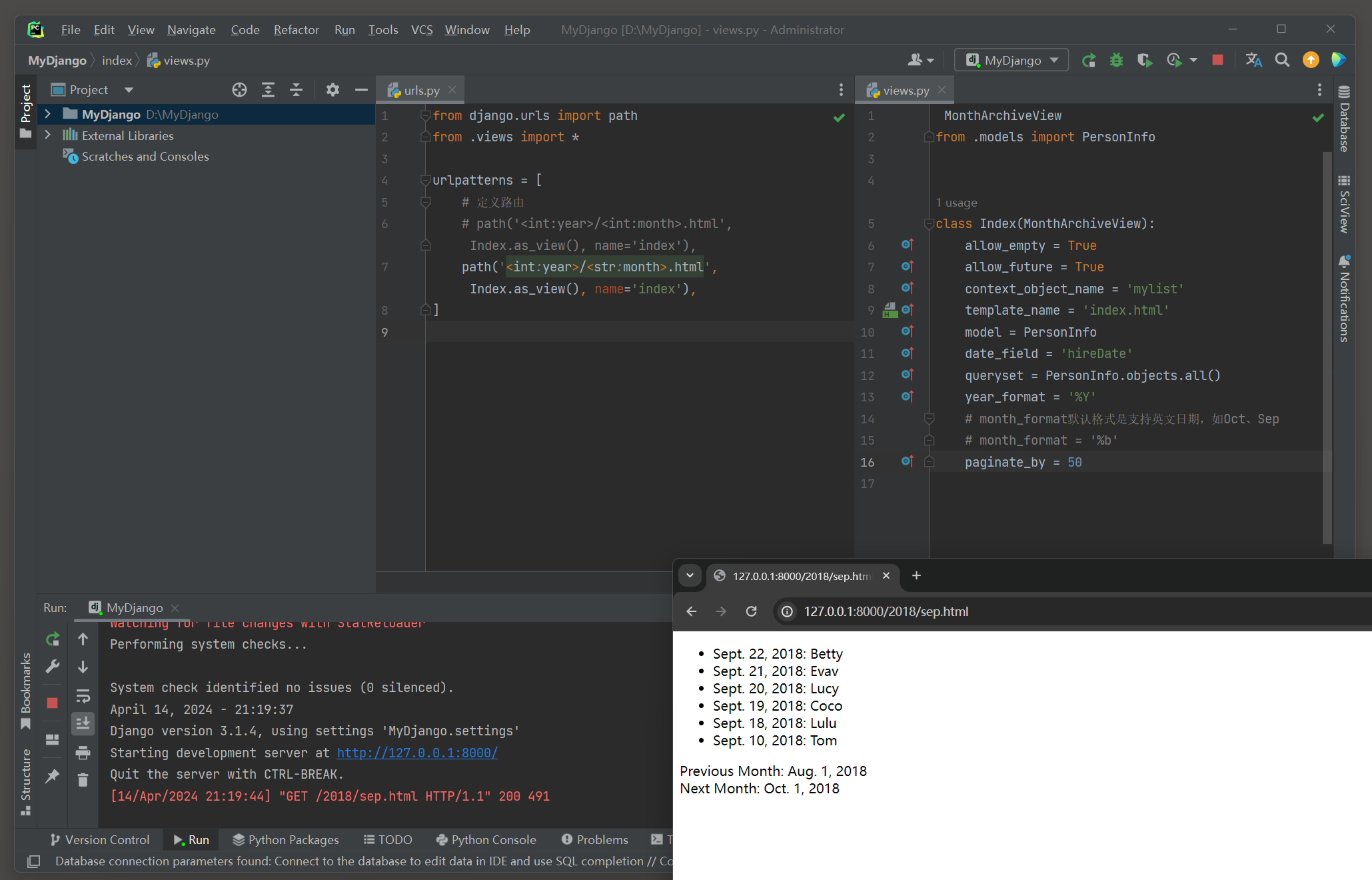Pin the Run tab

pos(53,776)
